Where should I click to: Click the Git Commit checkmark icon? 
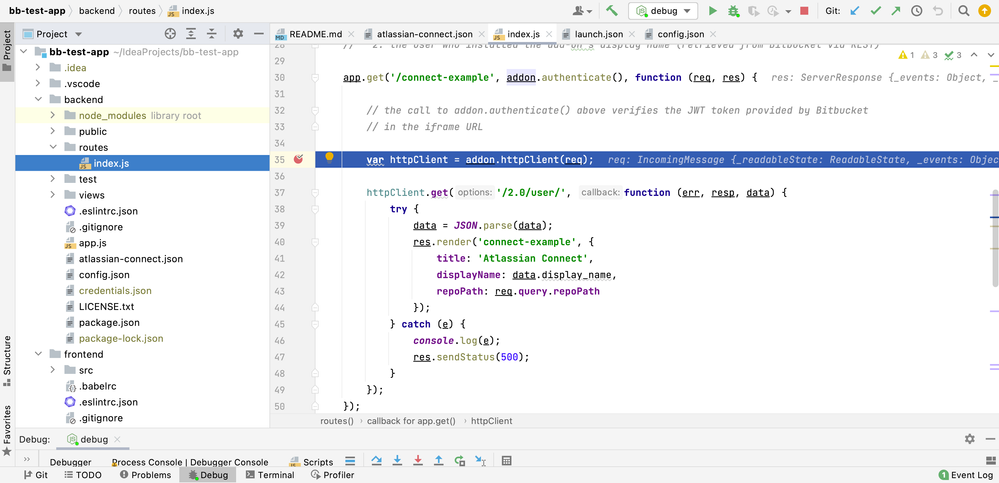[x=875, y=11]
